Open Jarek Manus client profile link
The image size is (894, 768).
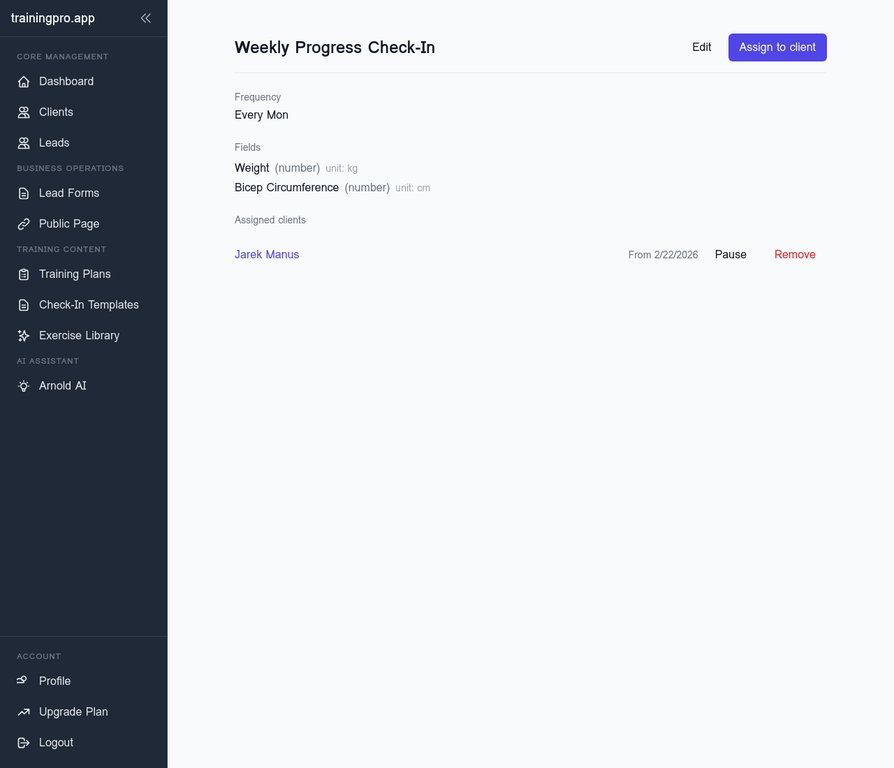tap(267, 254)
